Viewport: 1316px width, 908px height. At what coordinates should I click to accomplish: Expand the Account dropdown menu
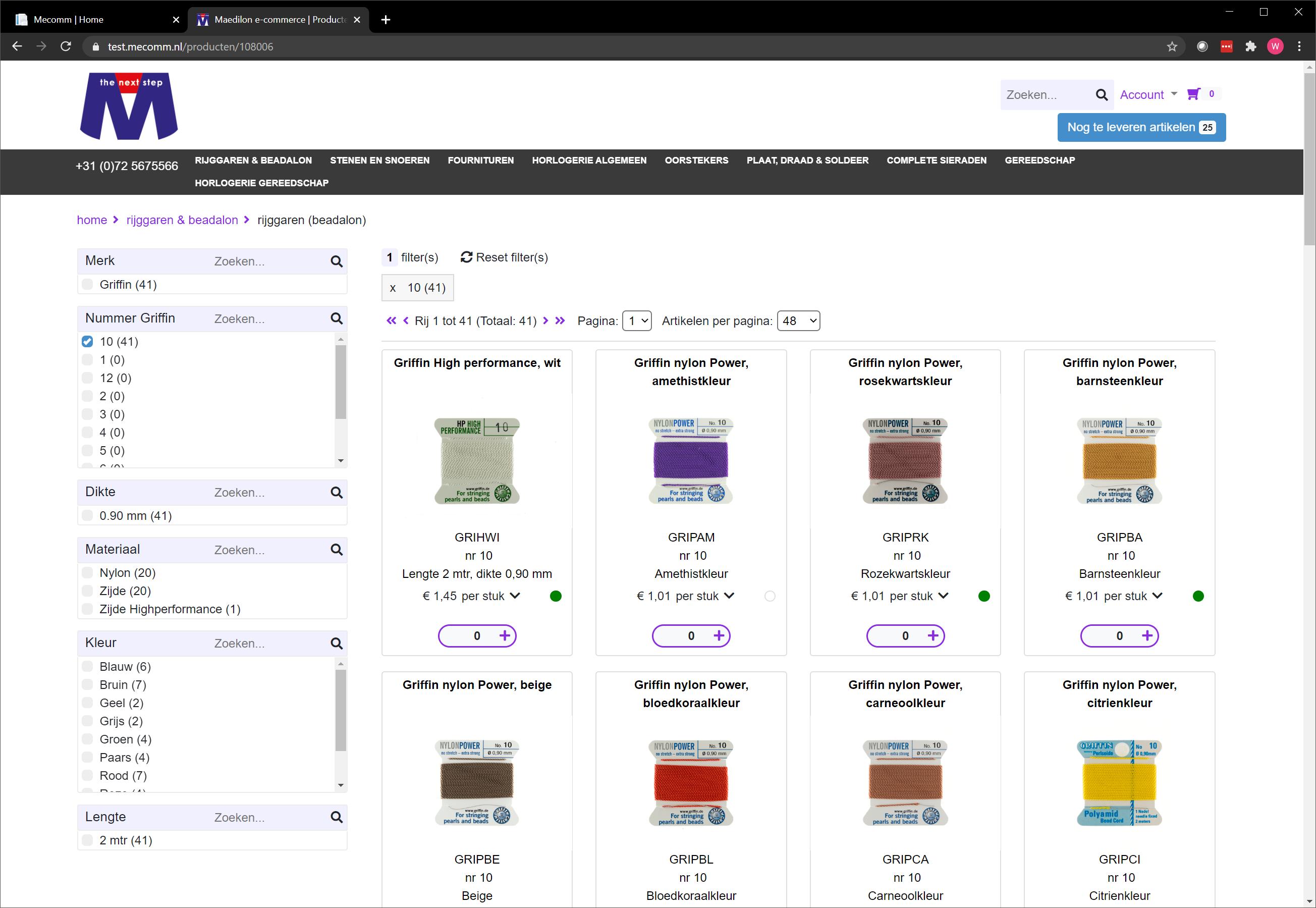pyautogui.click(x=1147, y=95)
